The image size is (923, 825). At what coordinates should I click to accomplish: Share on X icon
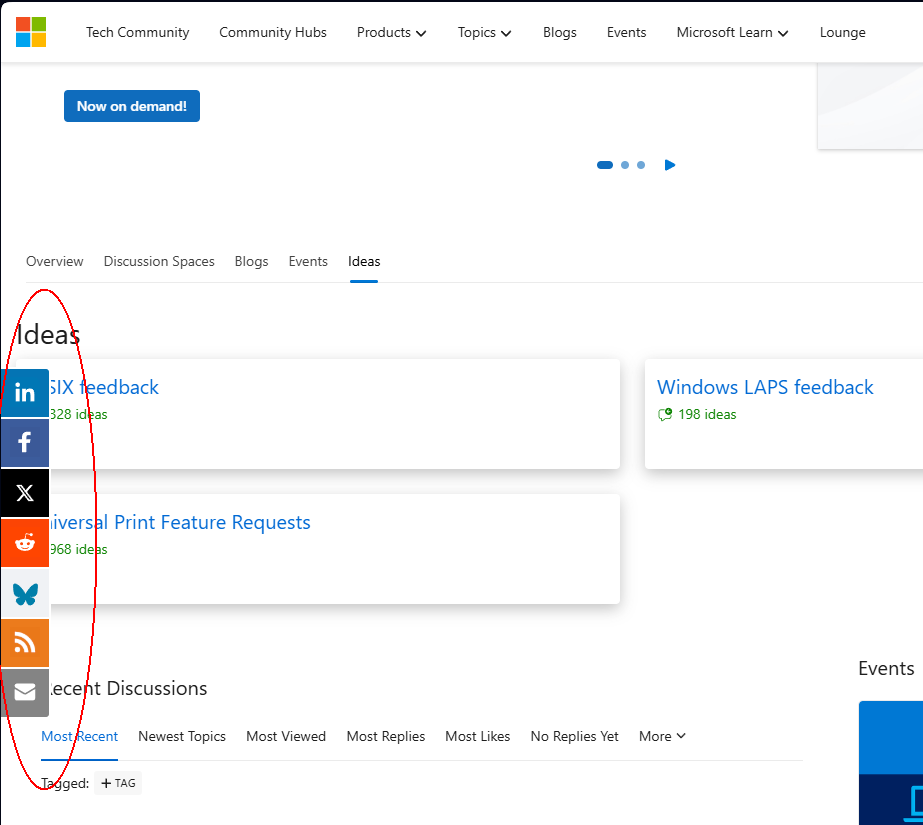click(x=25, y=493)
